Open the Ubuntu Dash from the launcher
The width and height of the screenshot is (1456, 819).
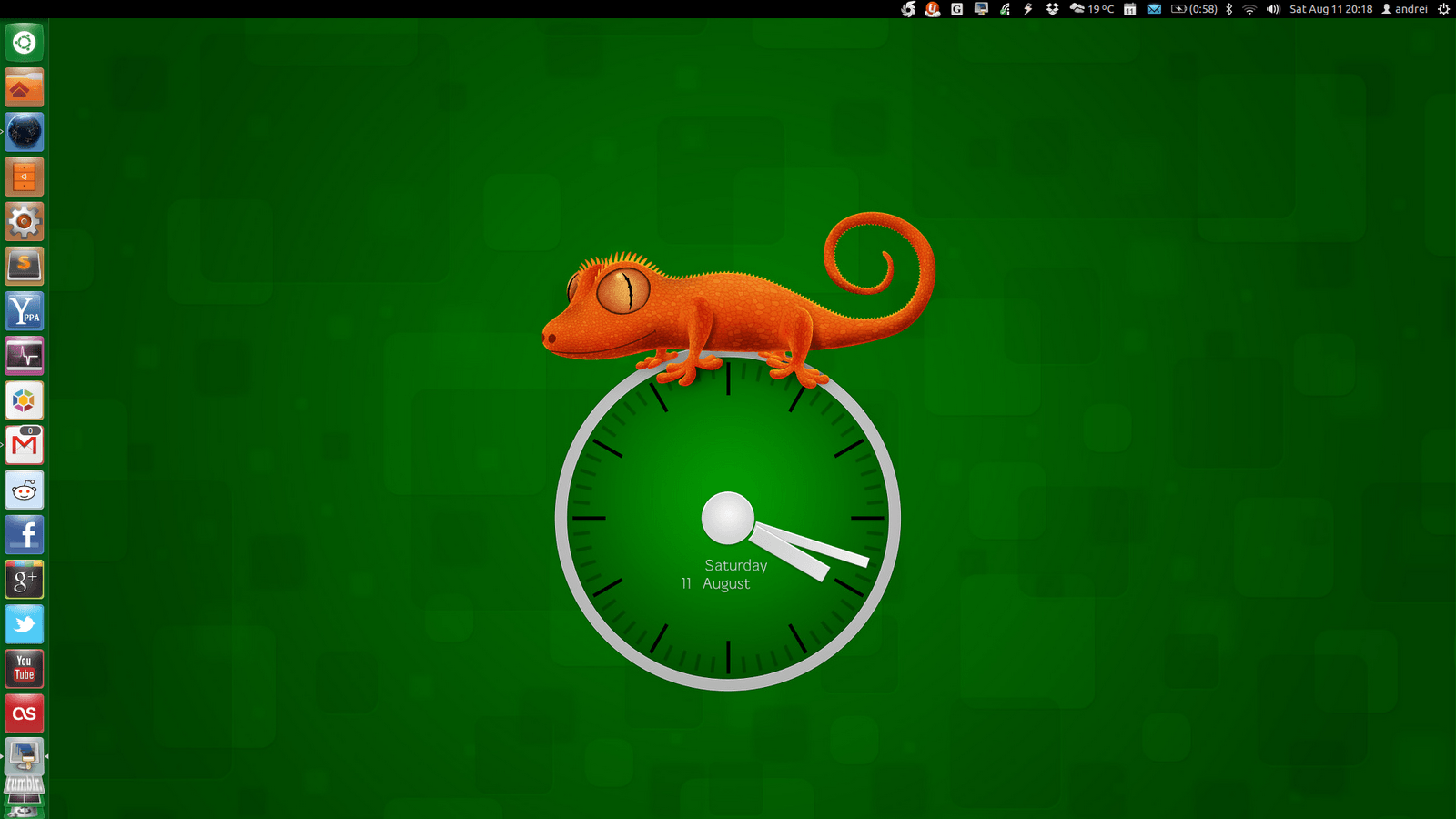24,42
